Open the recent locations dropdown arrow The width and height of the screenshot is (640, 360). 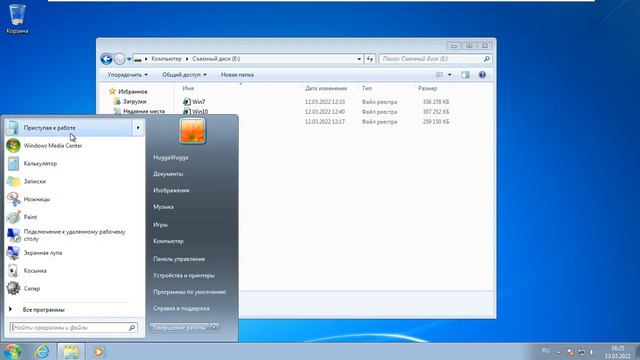click(x=129, y=59)
